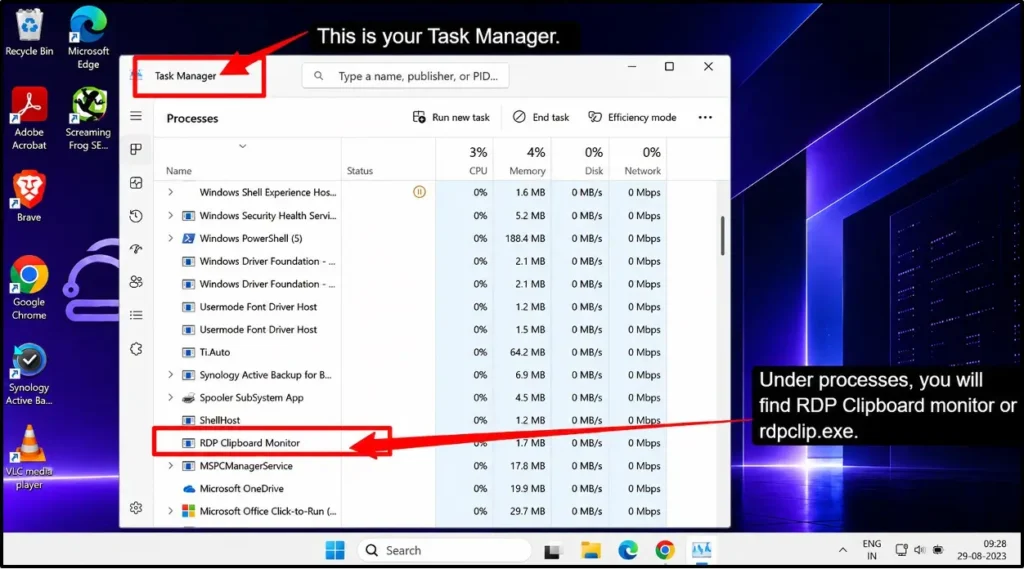Open Chrome from the taskbar
Viewport: 1024px width, 569px height.
[x=665, y=551]
